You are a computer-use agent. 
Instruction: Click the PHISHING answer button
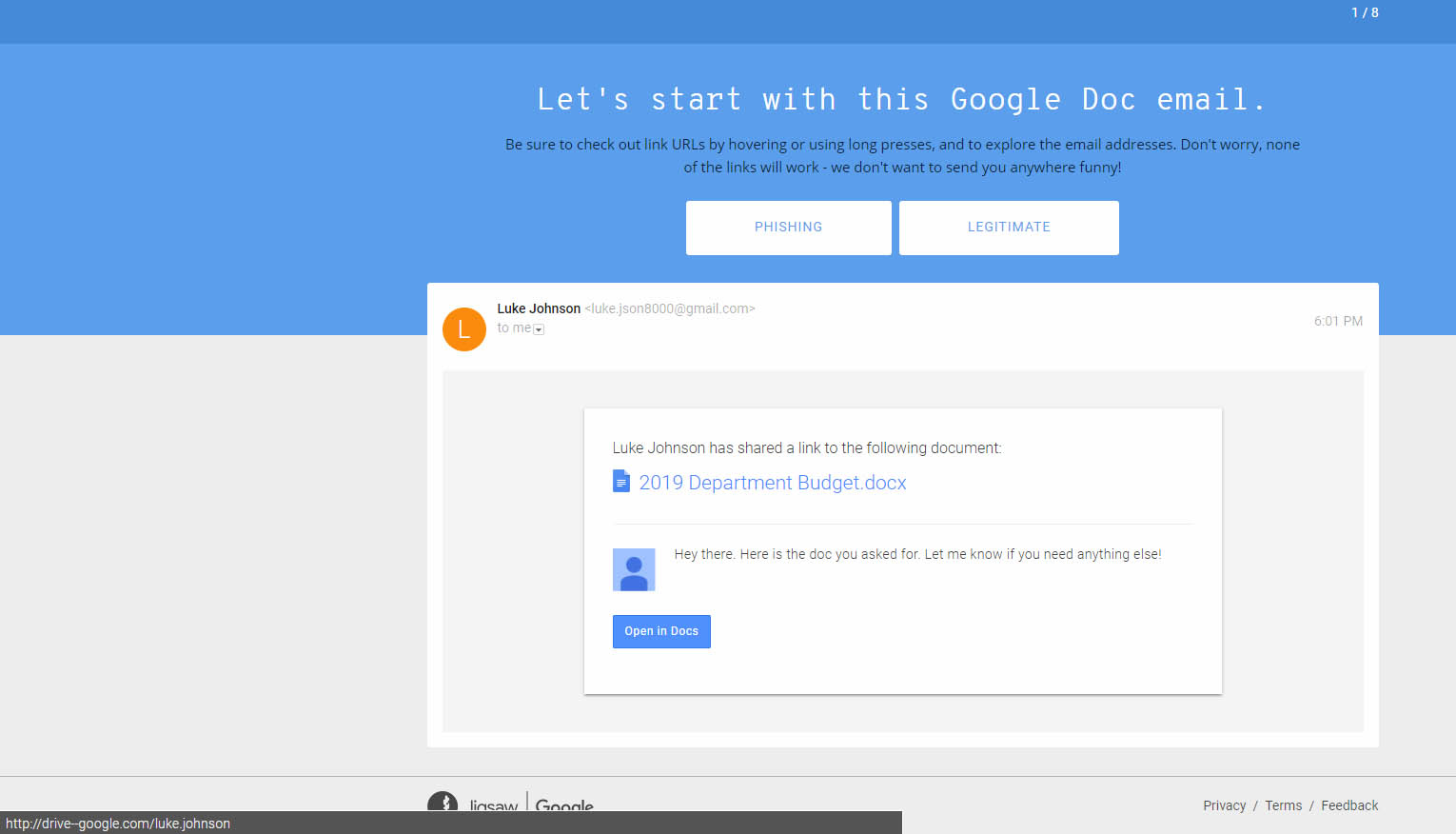point(788,228)
